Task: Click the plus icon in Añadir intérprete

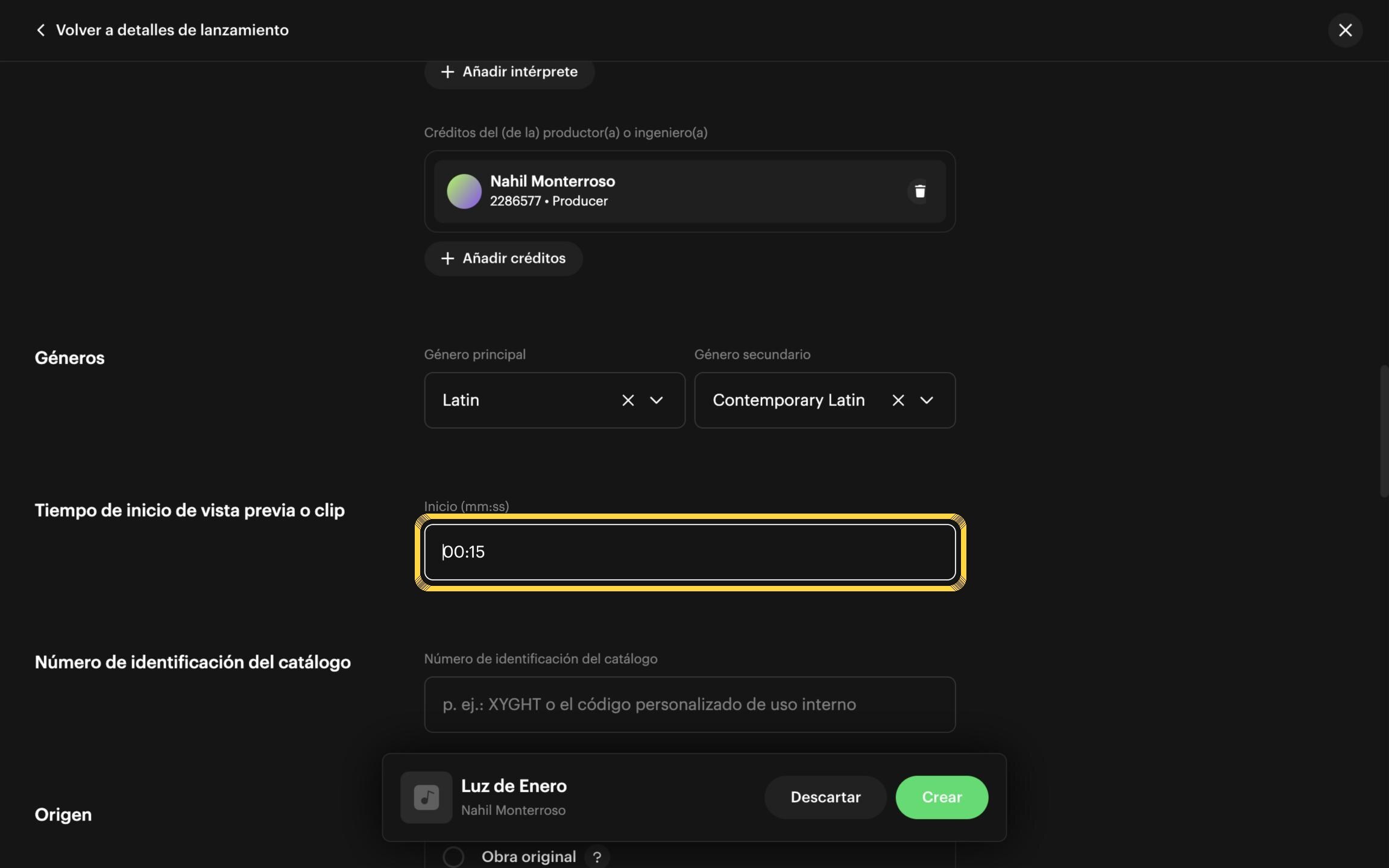Action: click(447, 72)
